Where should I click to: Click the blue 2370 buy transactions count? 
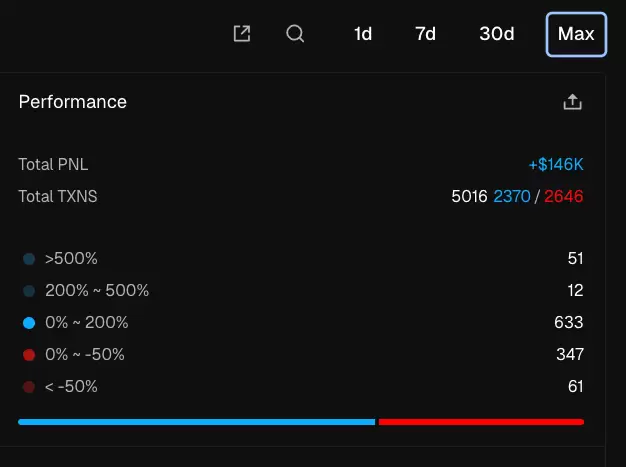coord(512,196)
